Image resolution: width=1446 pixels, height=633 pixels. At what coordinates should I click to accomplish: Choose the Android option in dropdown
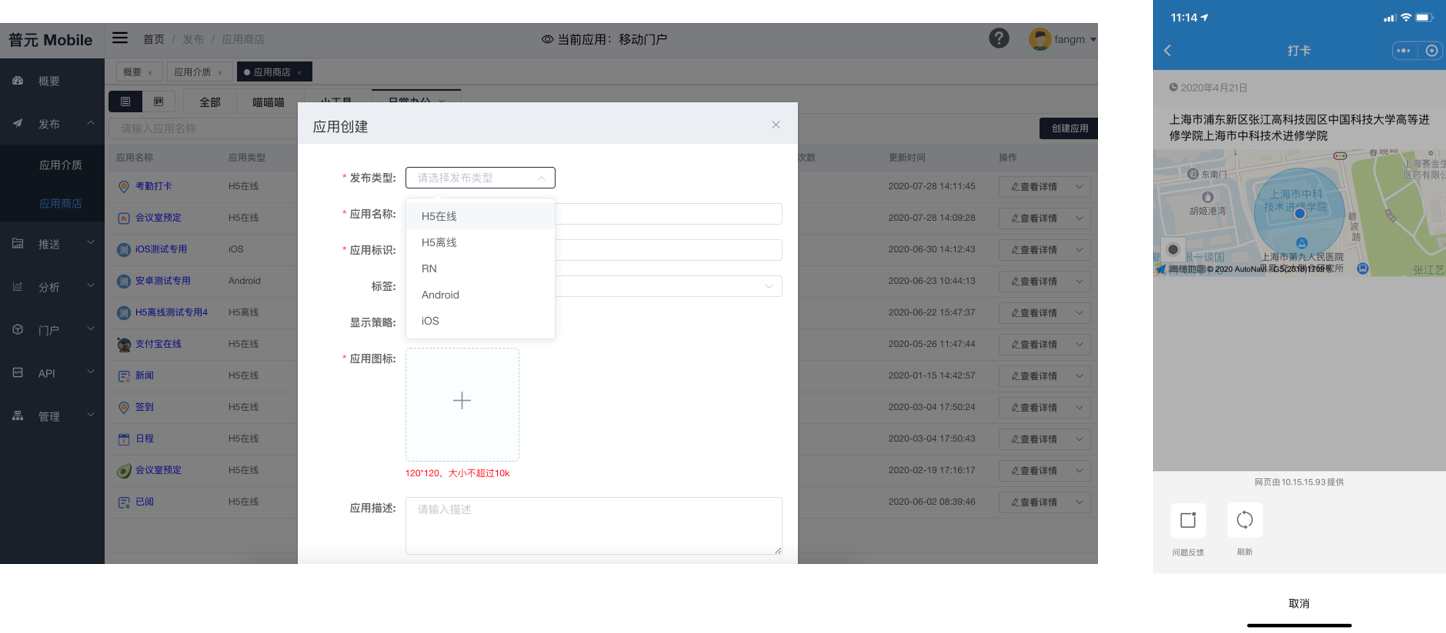click(440, 295)
